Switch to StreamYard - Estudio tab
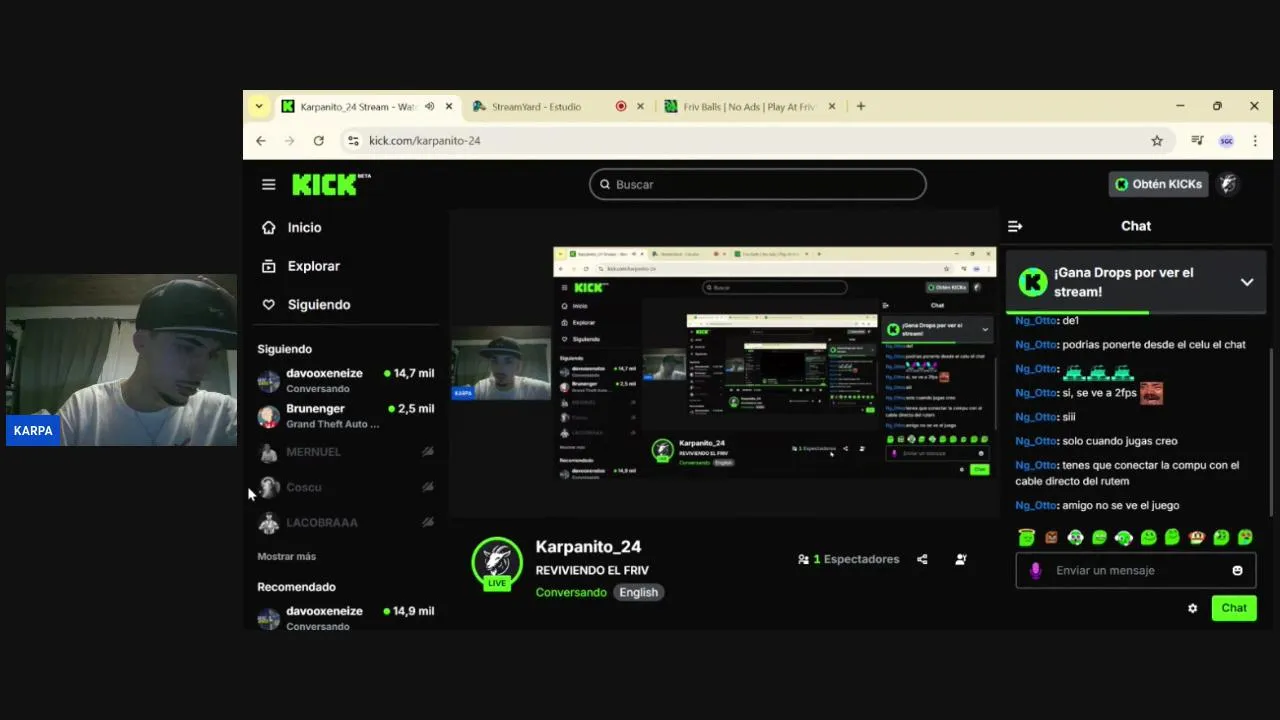The height and width of the screenshot is (720, 1280). pos(536,106)
